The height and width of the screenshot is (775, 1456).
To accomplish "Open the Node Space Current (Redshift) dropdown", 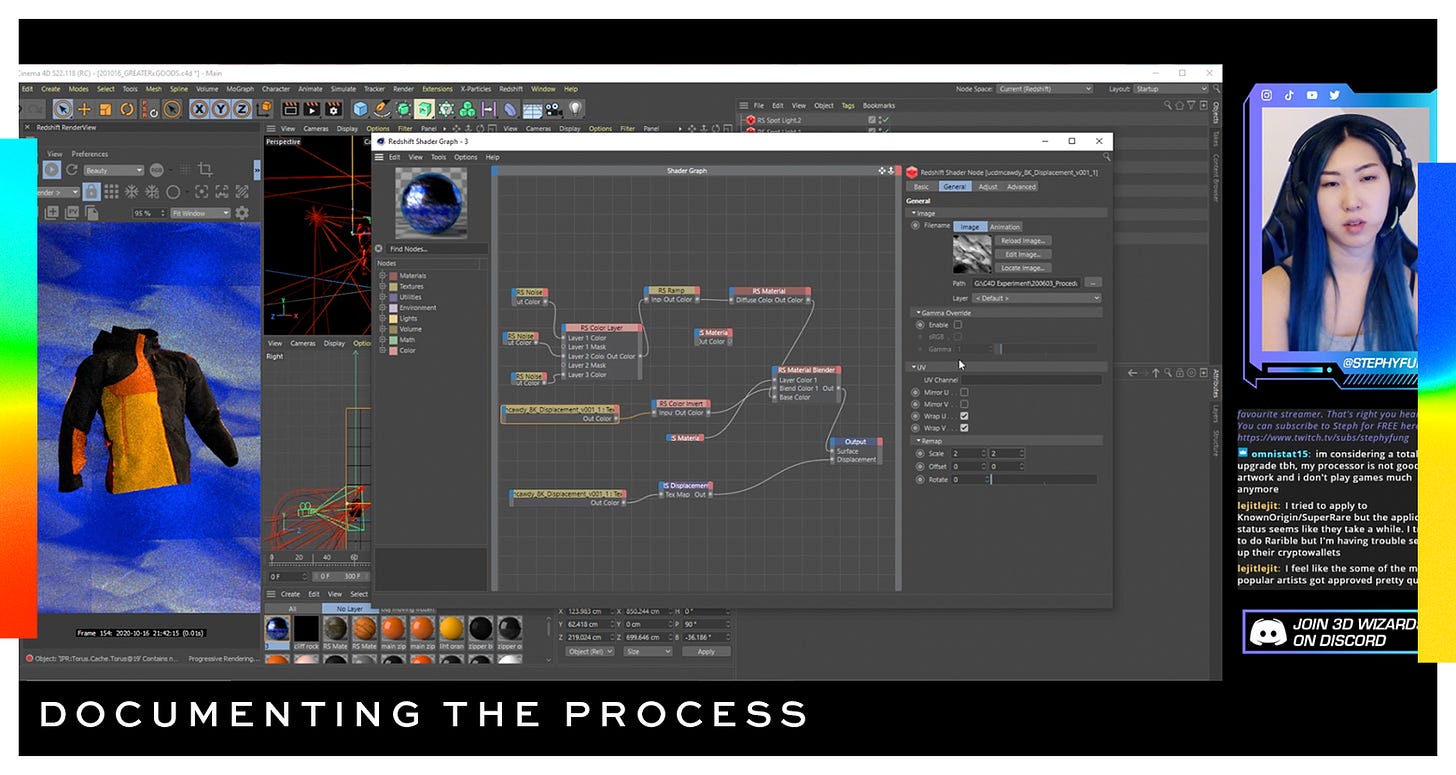I will click(1045, 89).
